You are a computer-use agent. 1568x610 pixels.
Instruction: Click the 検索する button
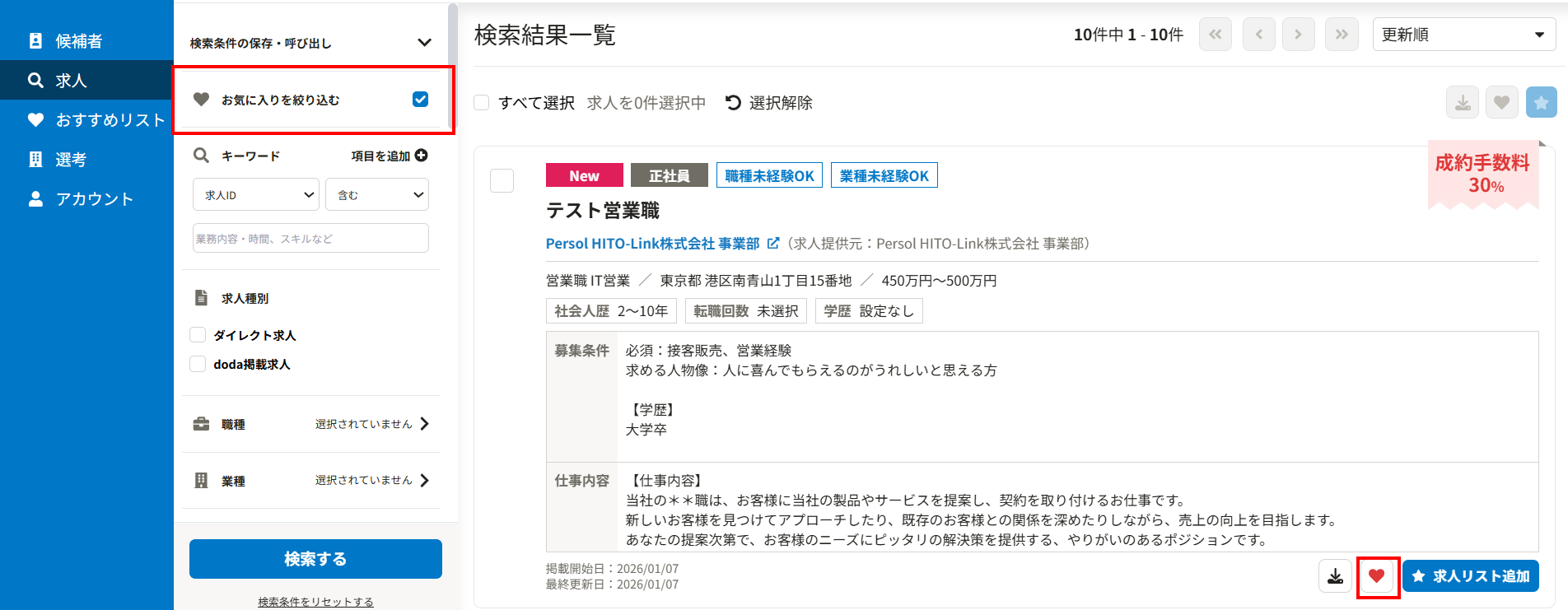pyautogui.click(x=315, y=559)
